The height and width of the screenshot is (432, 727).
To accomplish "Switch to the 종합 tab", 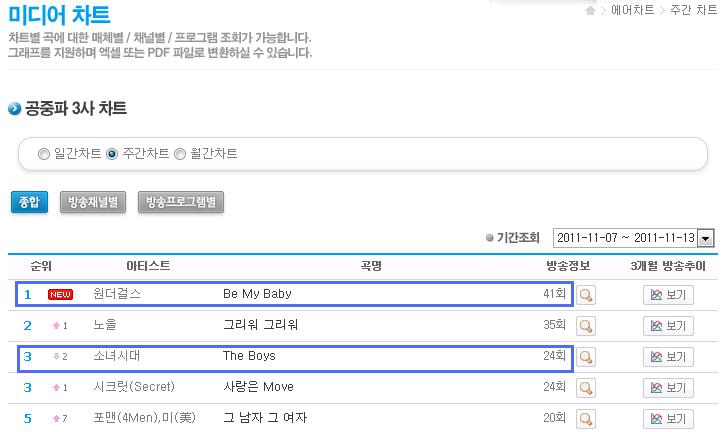I will (x=29, y=201).
